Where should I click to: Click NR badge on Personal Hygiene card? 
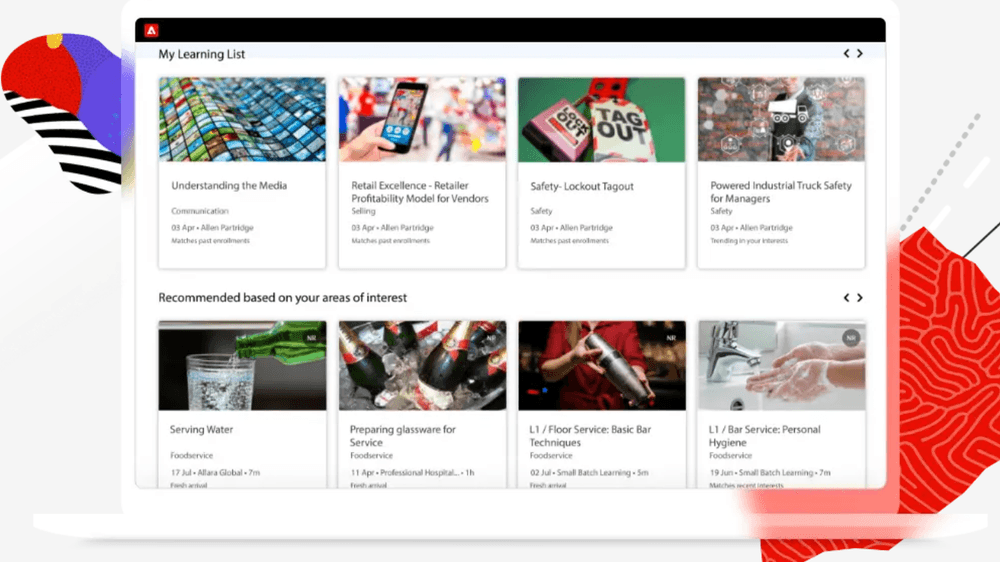pyautogui.click(x=851, y=338)
